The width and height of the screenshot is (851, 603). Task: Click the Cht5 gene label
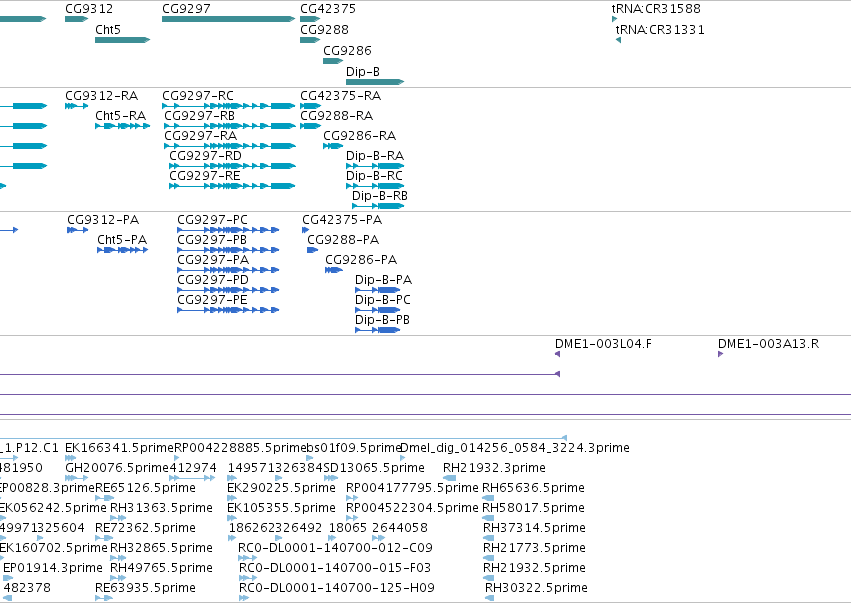[x=108, y=30]
